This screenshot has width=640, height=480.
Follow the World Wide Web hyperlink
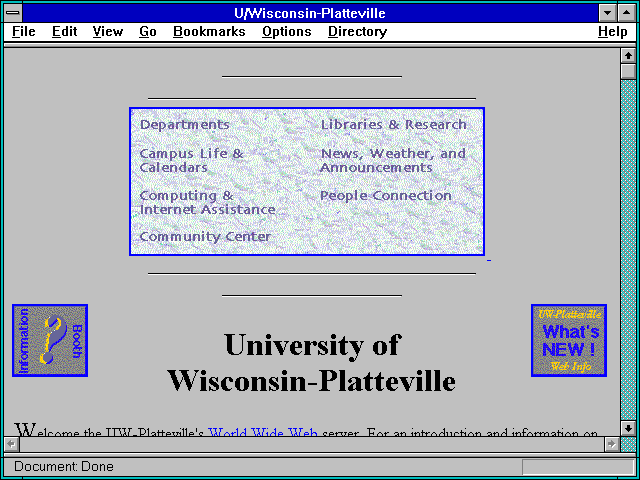click(x=263, y=432)
